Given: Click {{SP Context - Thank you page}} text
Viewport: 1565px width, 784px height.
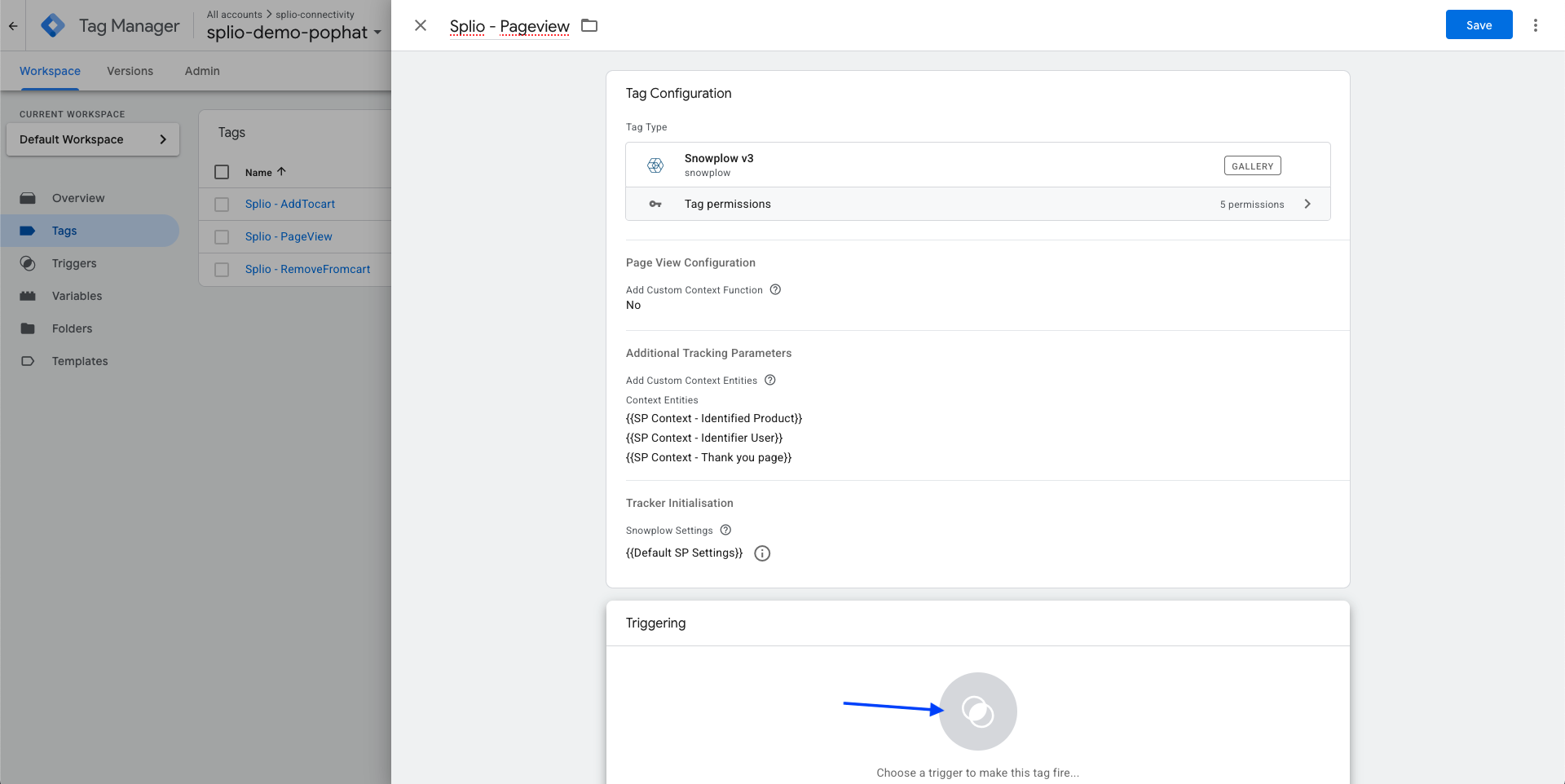Looking at the screenshot, I should click(709, 457).
